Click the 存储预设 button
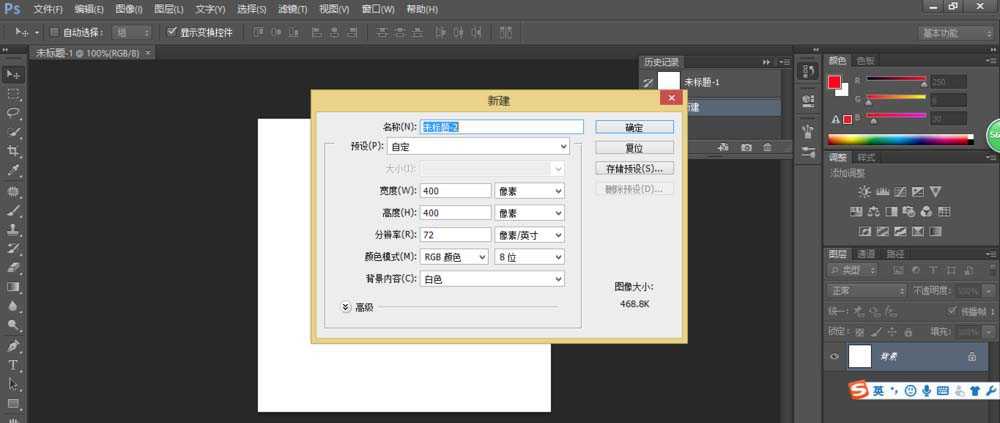 (634, 168)
